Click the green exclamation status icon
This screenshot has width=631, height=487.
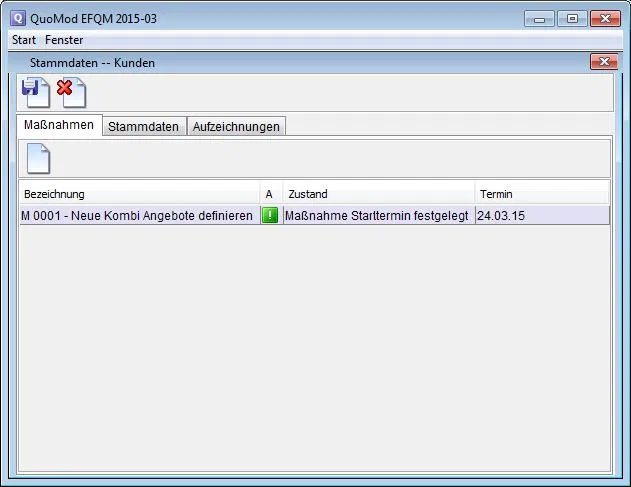point(270,215)
